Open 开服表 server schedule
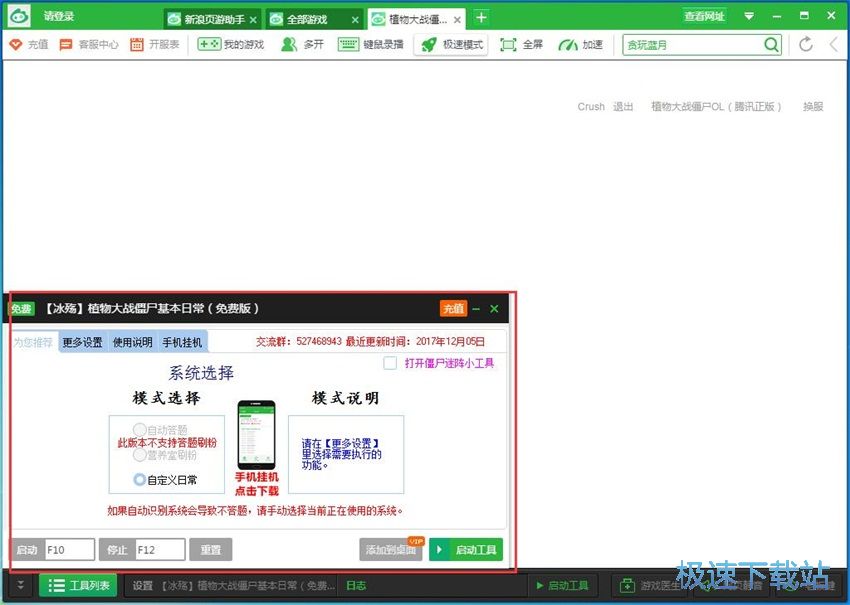Viewport: 850px width, 605px height. [x=155, y=44]
